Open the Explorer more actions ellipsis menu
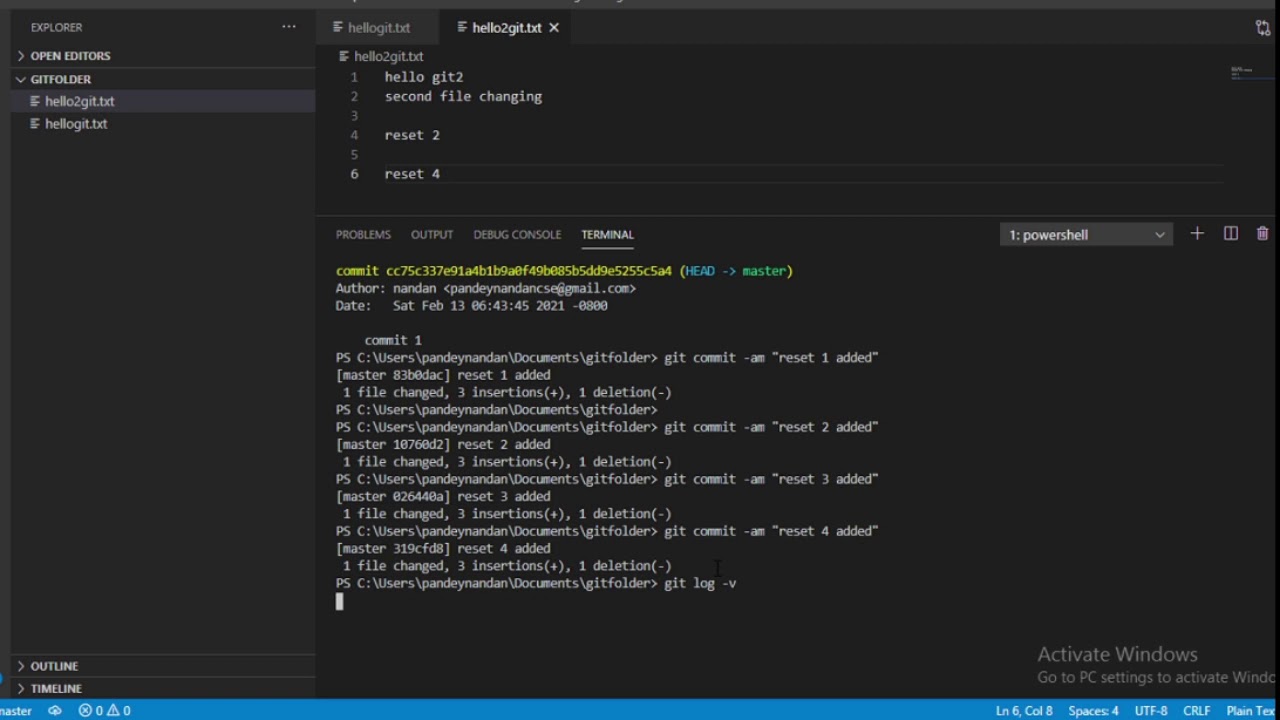 coord(289,27)
